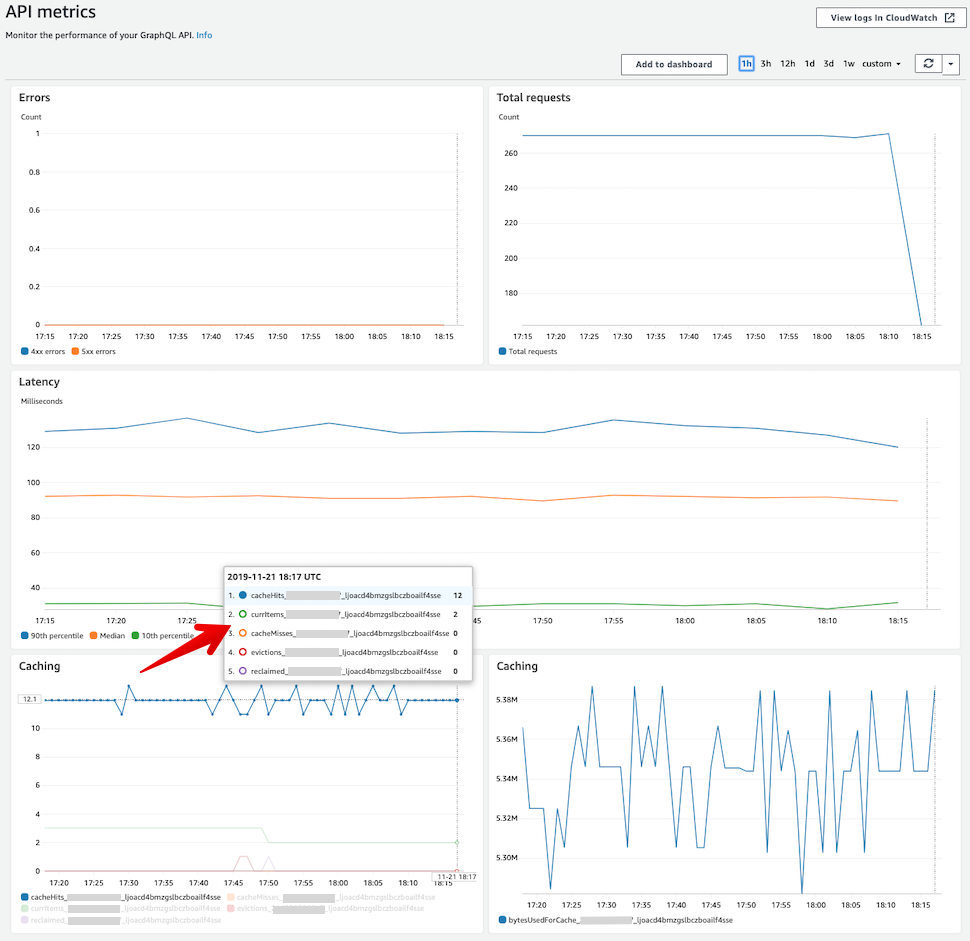The height and width of the screenshot is (941, 970).
Task: Toggle reclaimed legend item in Caching chart
Action: coord(121,920)
